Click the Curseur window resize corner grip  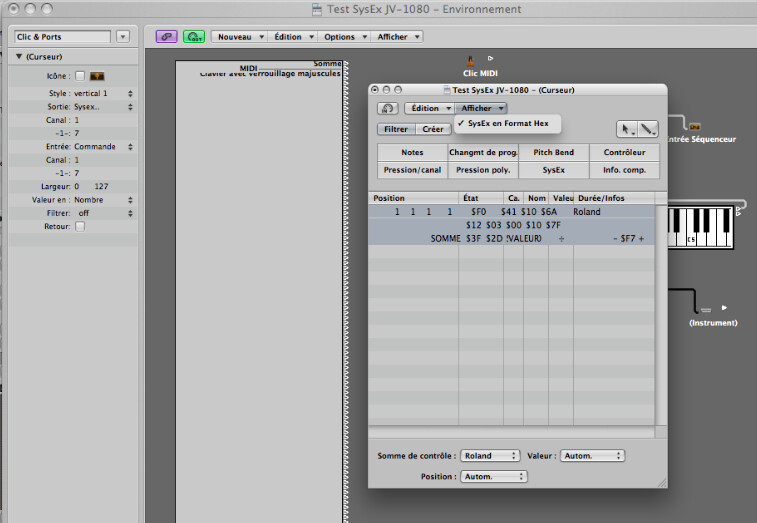tap(662, 482)
